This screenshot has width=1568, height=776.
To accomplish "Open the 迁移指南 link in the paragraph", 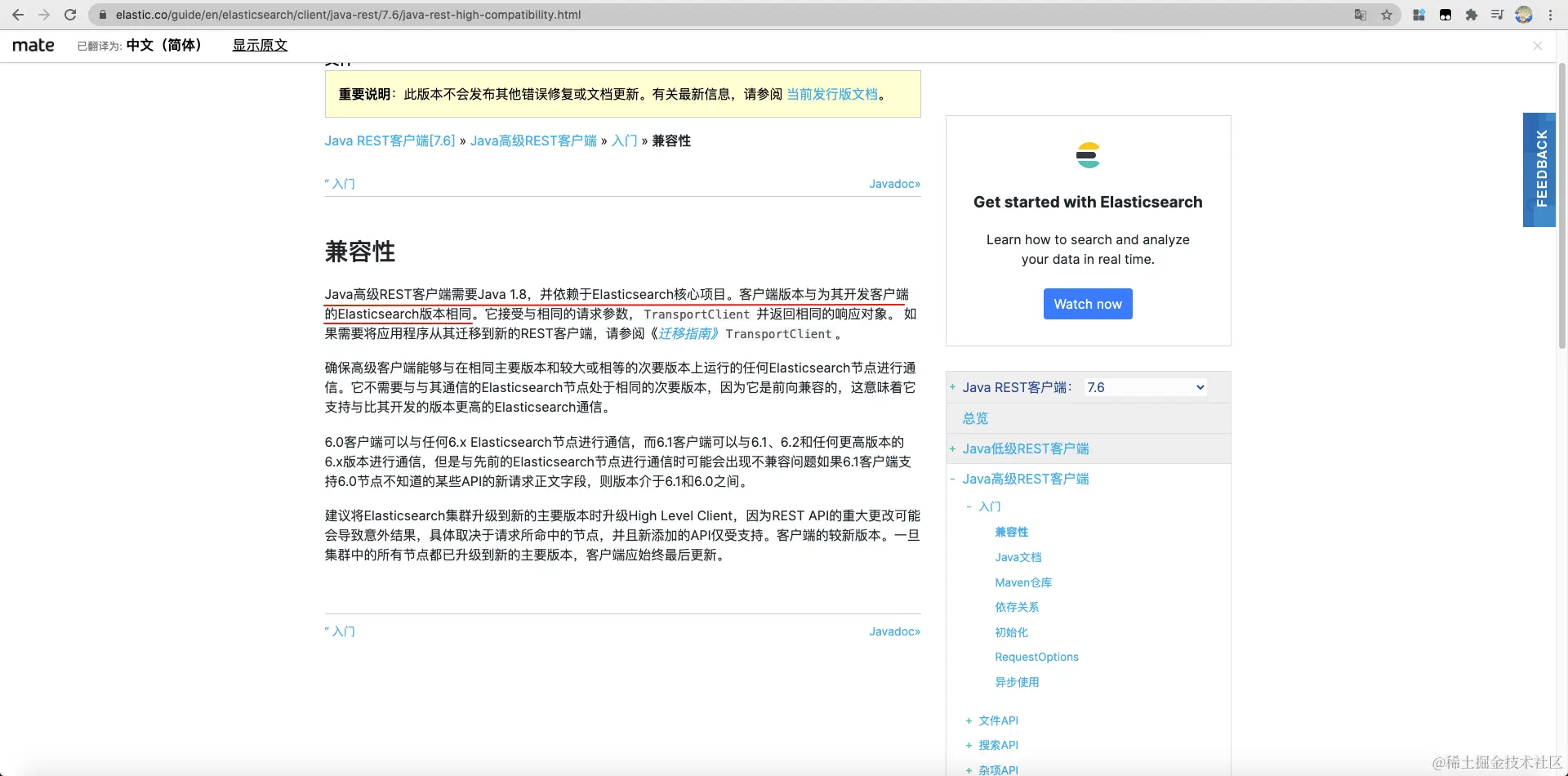I will (x=686, y=334).
